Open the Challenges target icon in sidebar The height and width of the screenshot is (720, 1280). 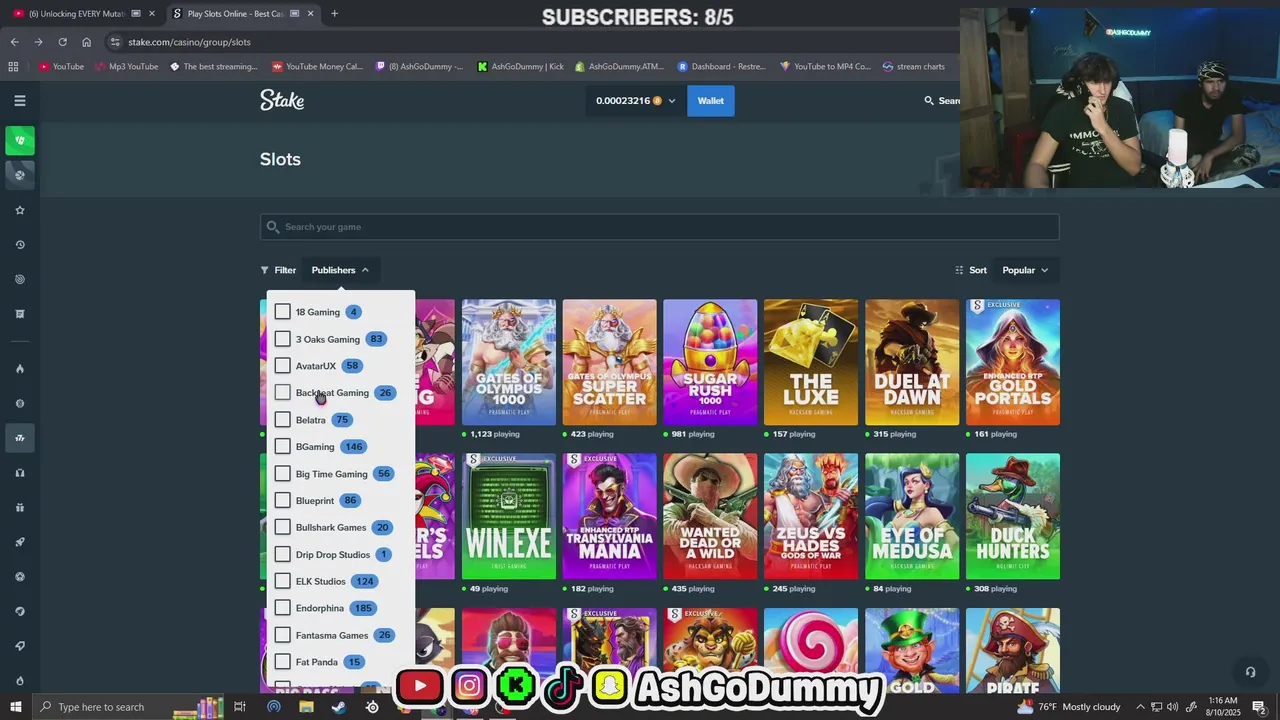point(20,279)
